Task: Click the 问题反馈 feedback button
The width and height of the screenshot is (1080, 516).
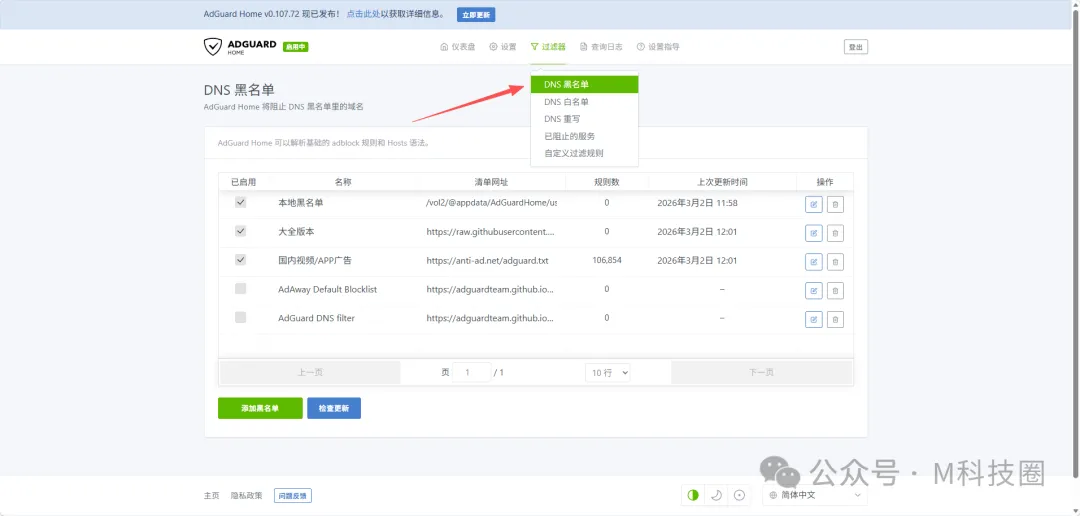Action: pyautogui.click(x=293, y=495)
